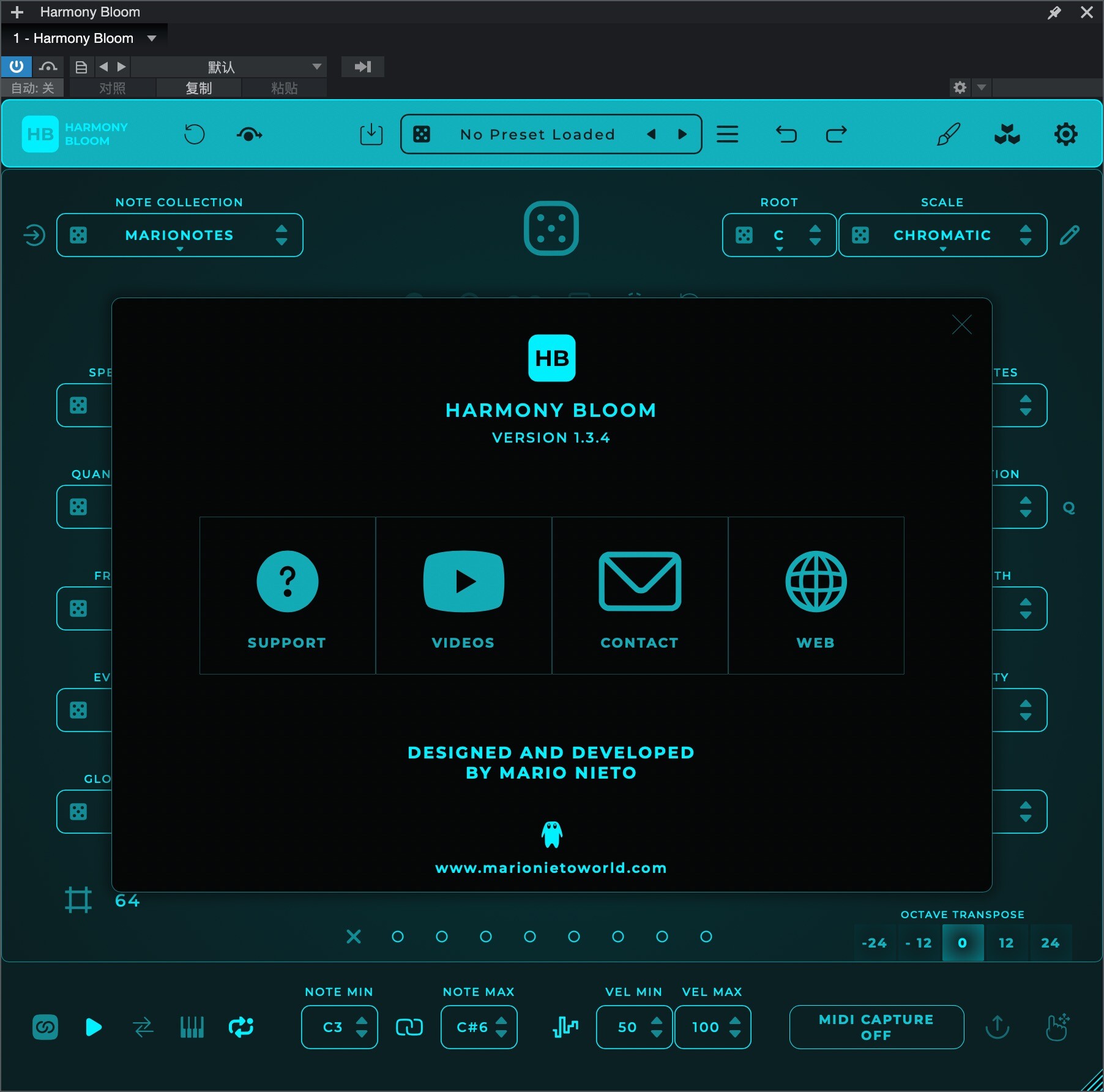Click the lotus flower icon
Viewport: 1104px width, 1092px height.
(x=1007, y=134)
